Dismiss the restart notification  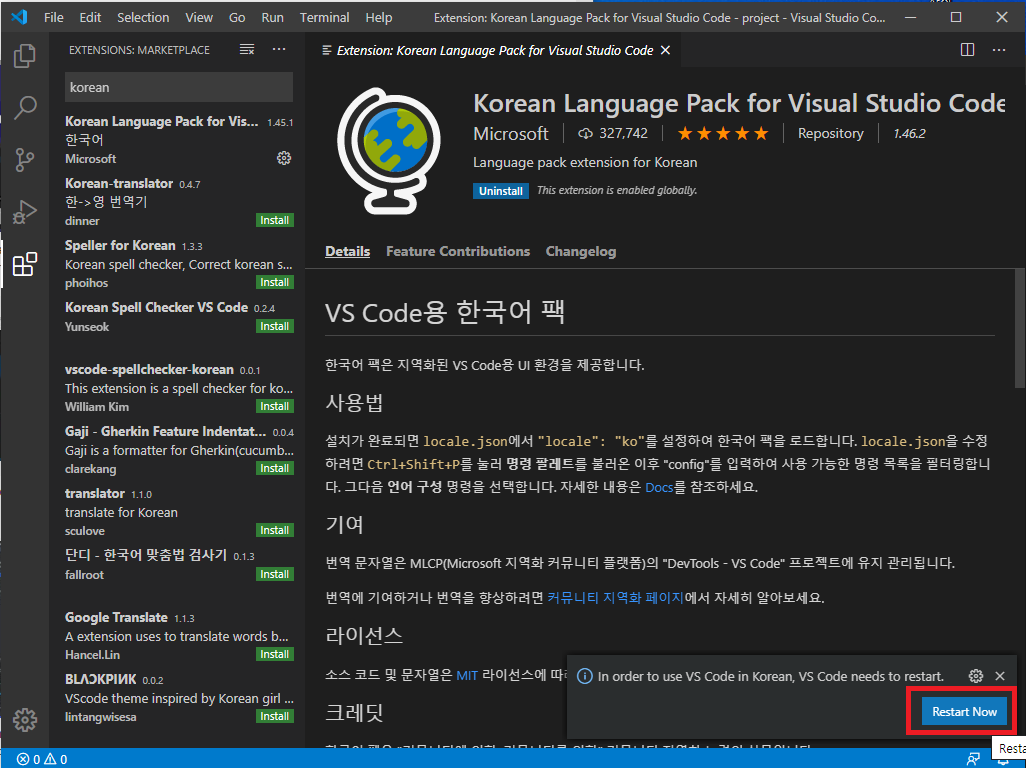1000,676
